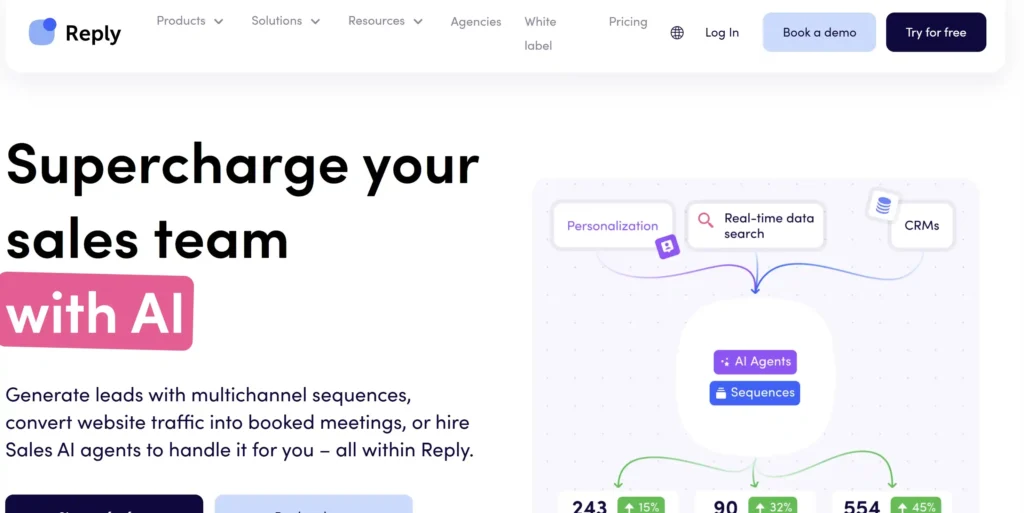Screen dimensions: 1024x513
Task: Click the Reply wordmark text
Action: 93,34
